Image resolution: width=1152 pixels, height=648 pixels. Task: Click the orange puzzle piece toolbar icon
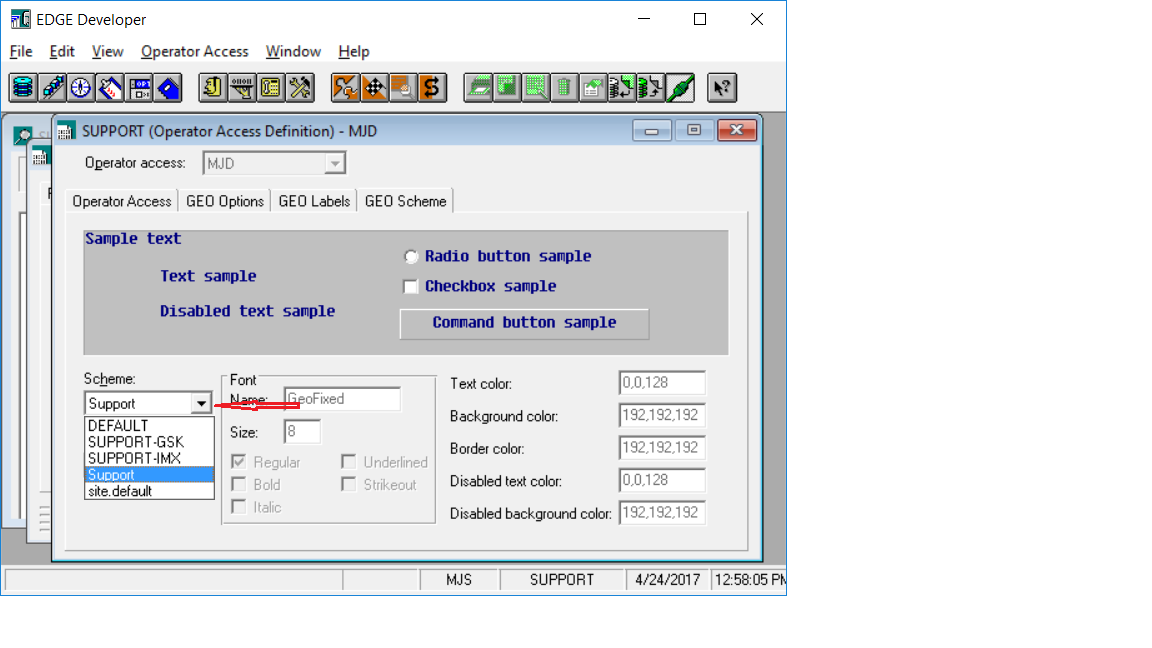point(345,87)
